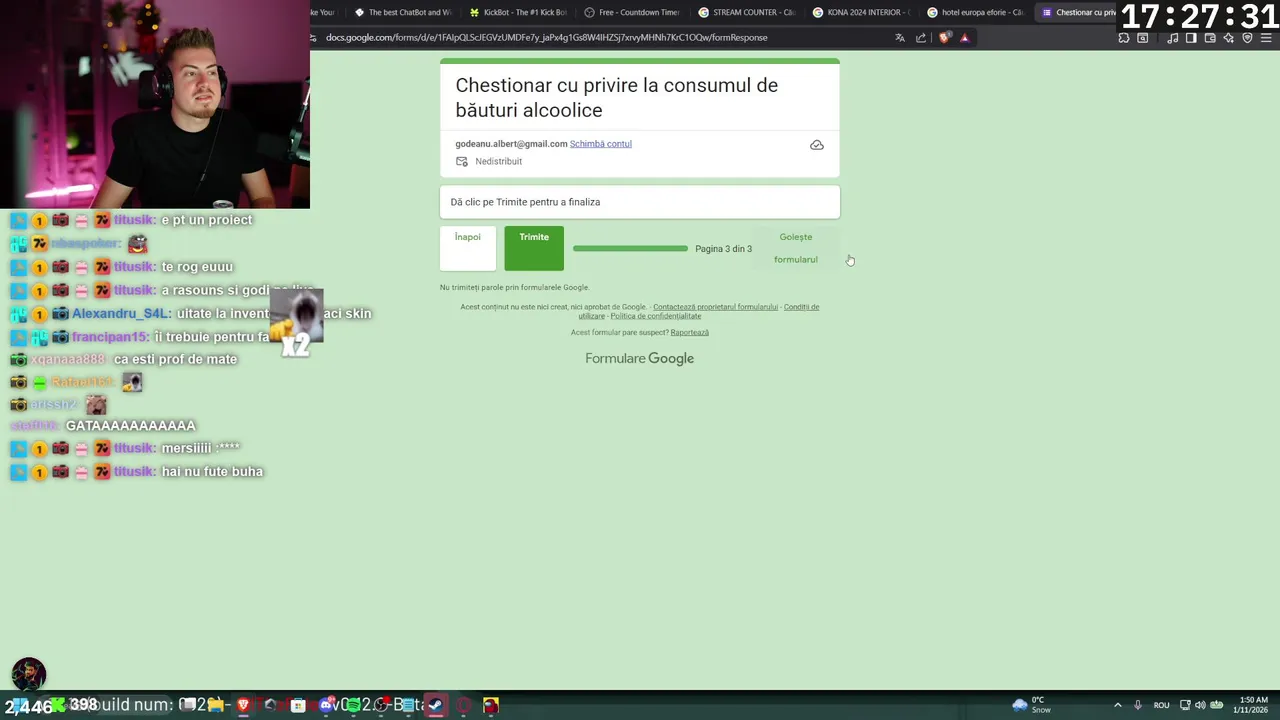Click the form title heading text
This screenshot has width=1280, height=720.
click(x=616, y=98)
